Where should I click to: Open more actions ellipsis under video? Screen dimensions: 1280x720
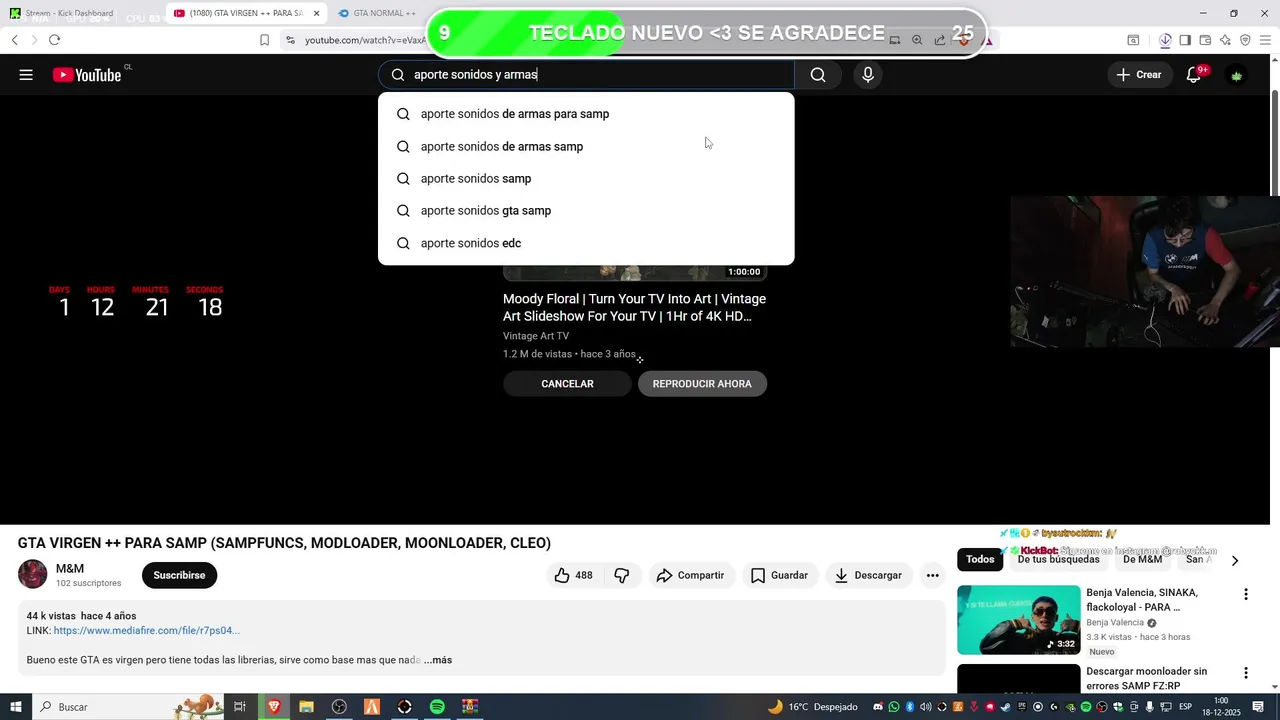point(932,575)
